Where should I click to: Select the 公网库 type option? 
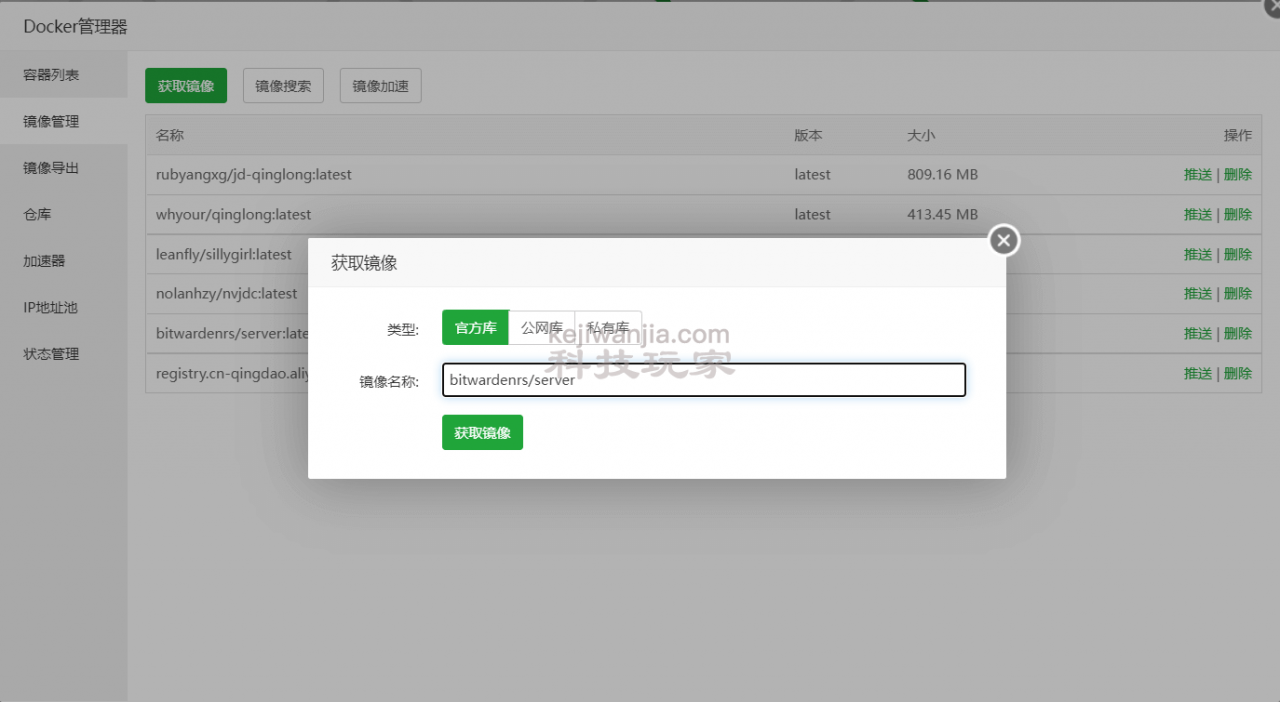tap(542, 328)
